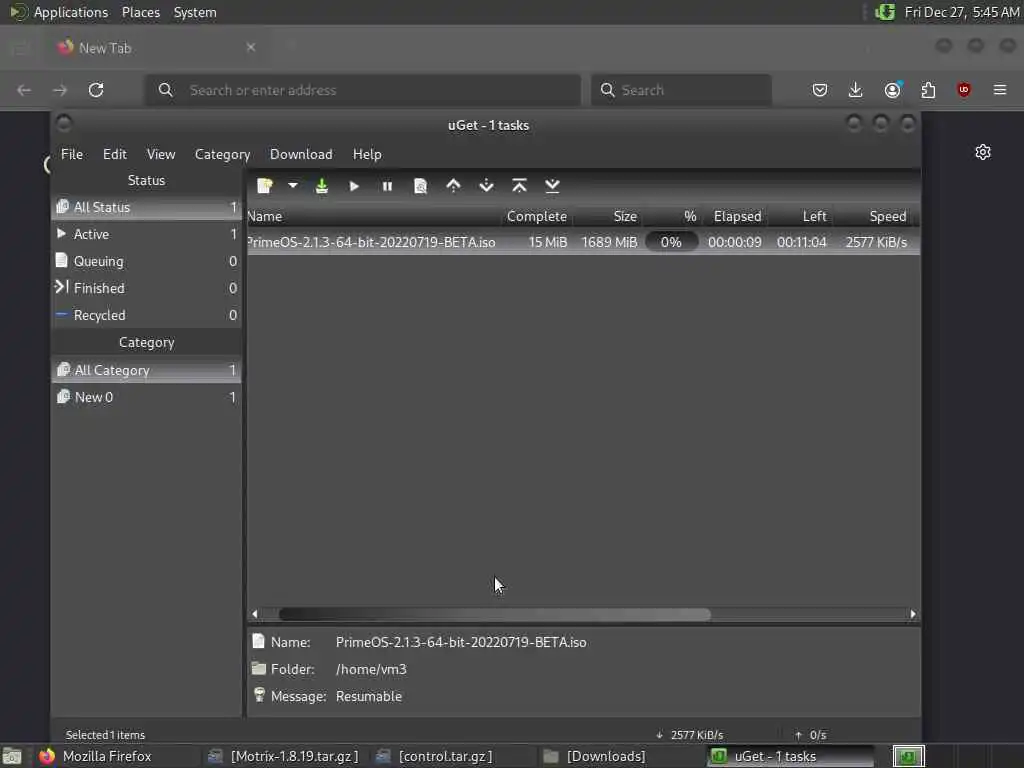Select the Queuing status filter
The image size is (1024, 768).
(x=146, y=261)
